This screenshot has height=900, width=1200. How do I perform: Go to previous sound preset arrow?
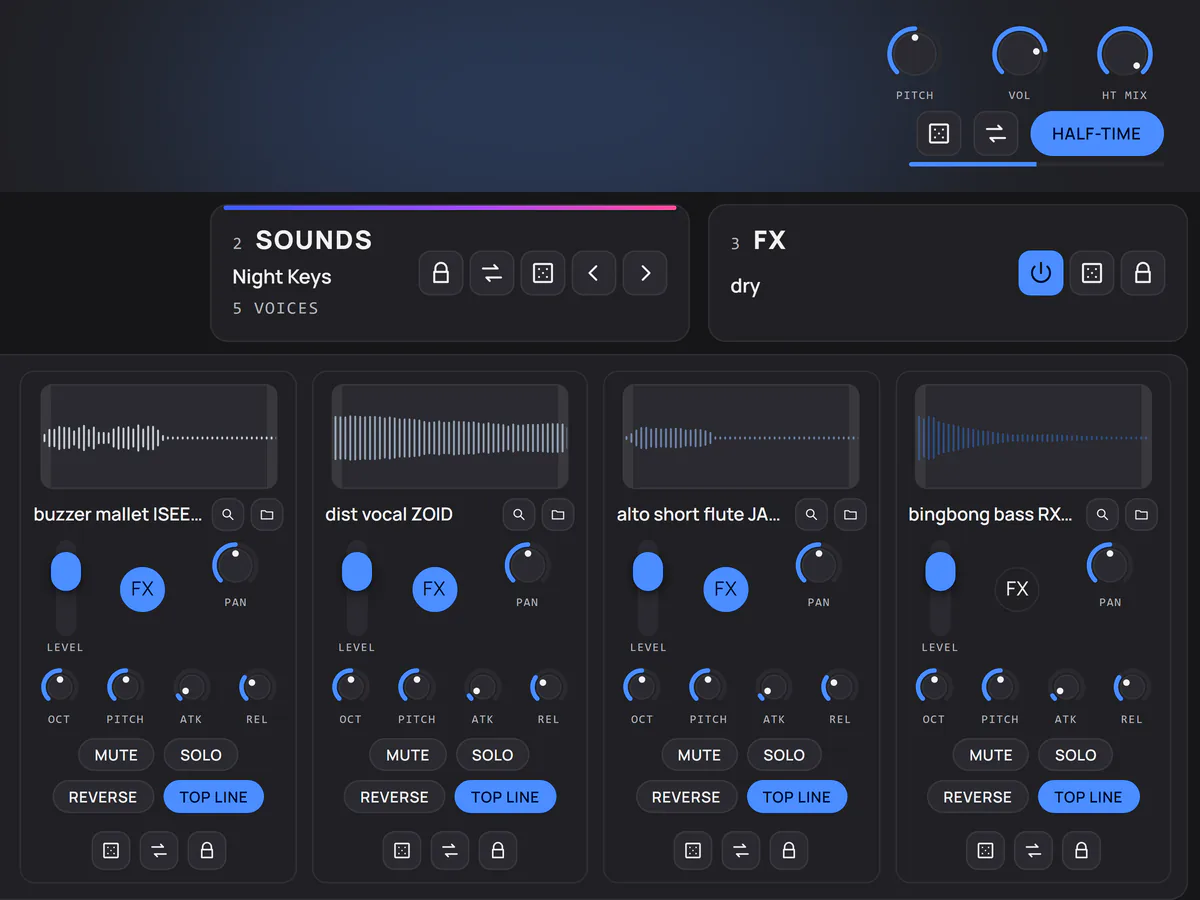pyautogui.click(x=594, y=273)
